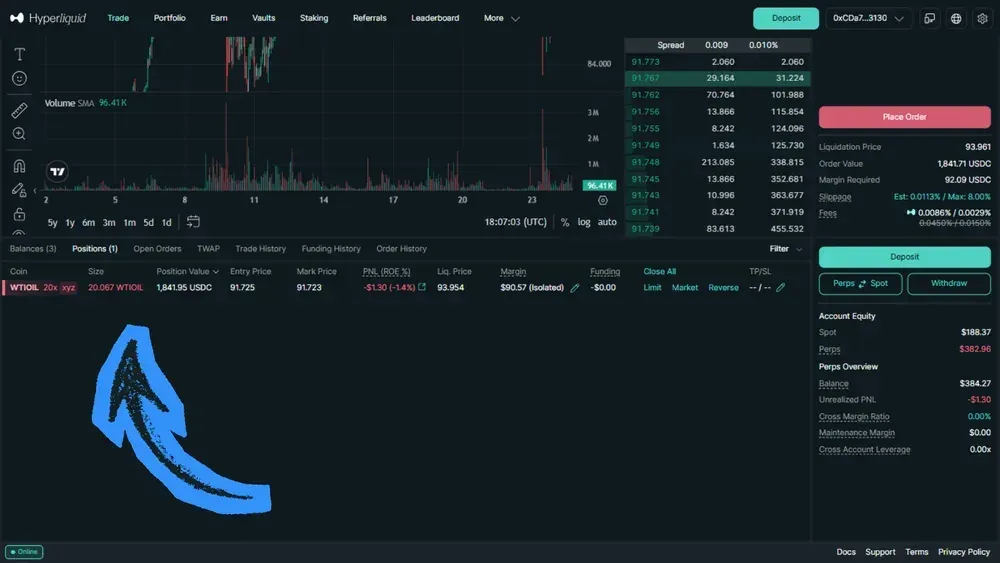Click Reverse position link
This screenshot has height=563, width=1000.
(723, 288)
